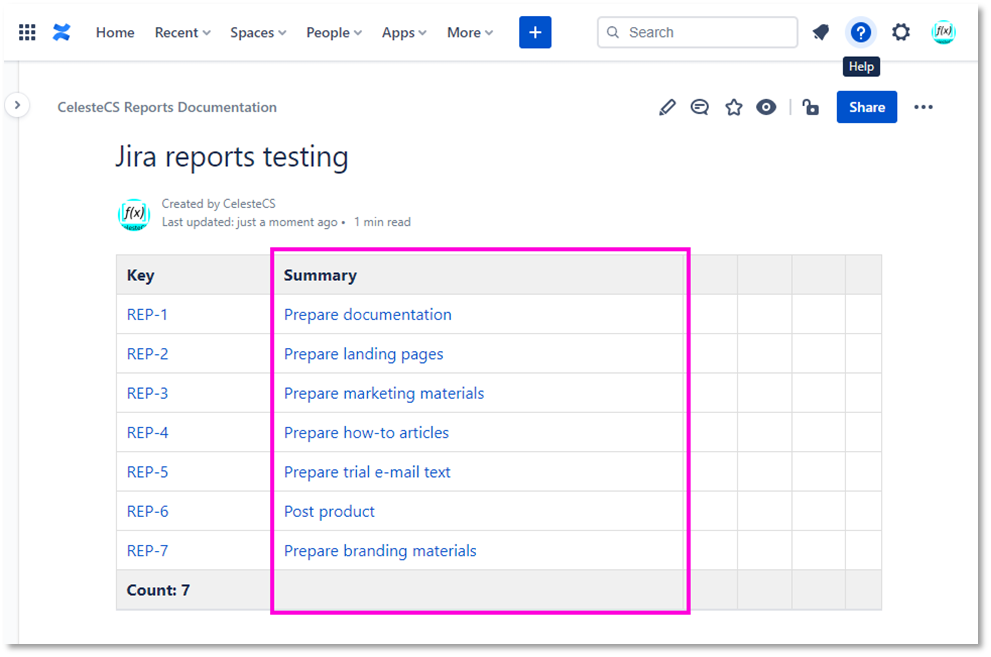
Task: Open Prepare marketing materials link
Action: point(384,393)
